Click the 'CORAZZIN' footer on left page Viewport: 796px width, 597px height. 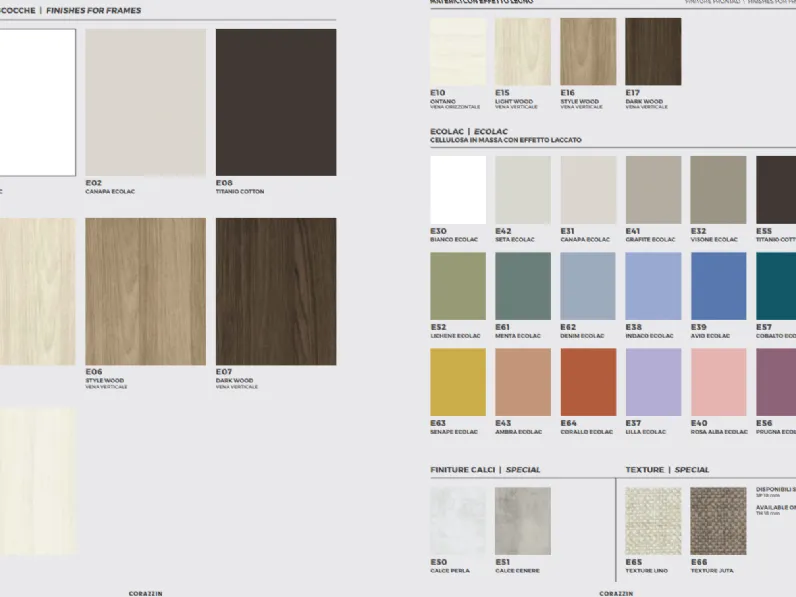click(145, 593)
